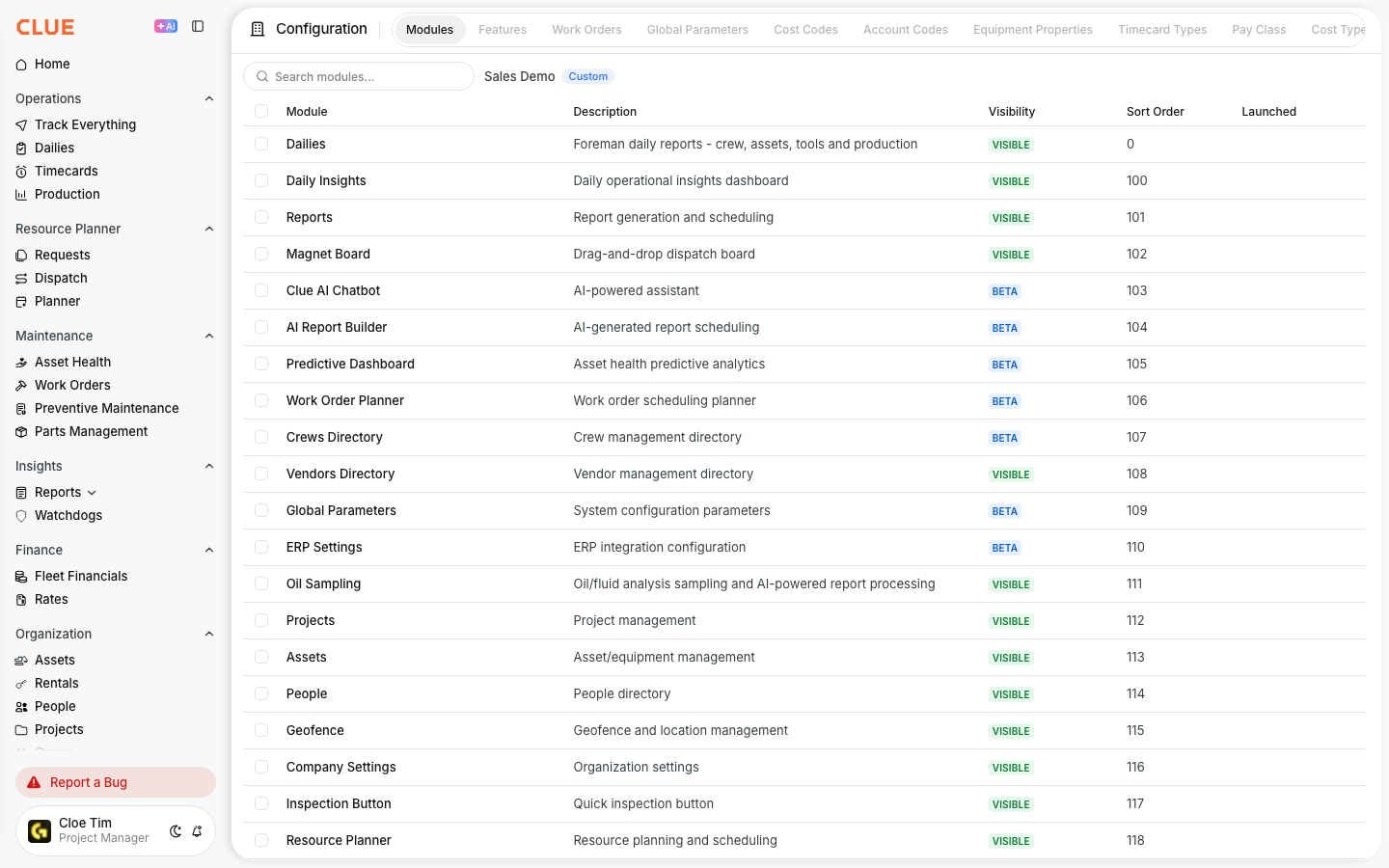Click the Fleet Financials icon

click(x=21, y=577)
